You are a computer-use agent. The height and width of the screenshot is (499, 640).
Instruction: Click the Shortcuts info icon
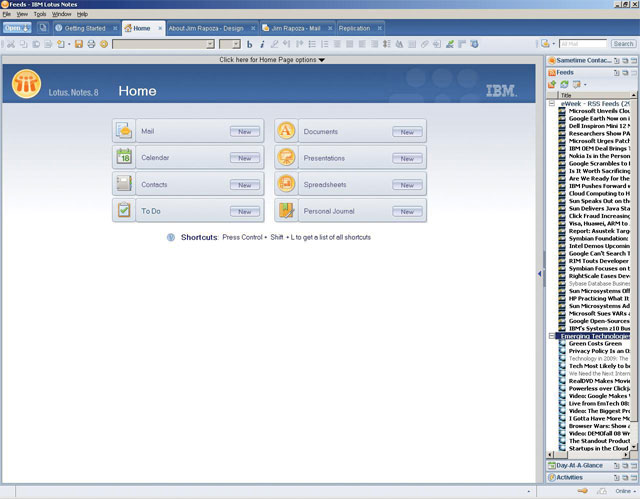pyautogui.click(x=171, y=237)
